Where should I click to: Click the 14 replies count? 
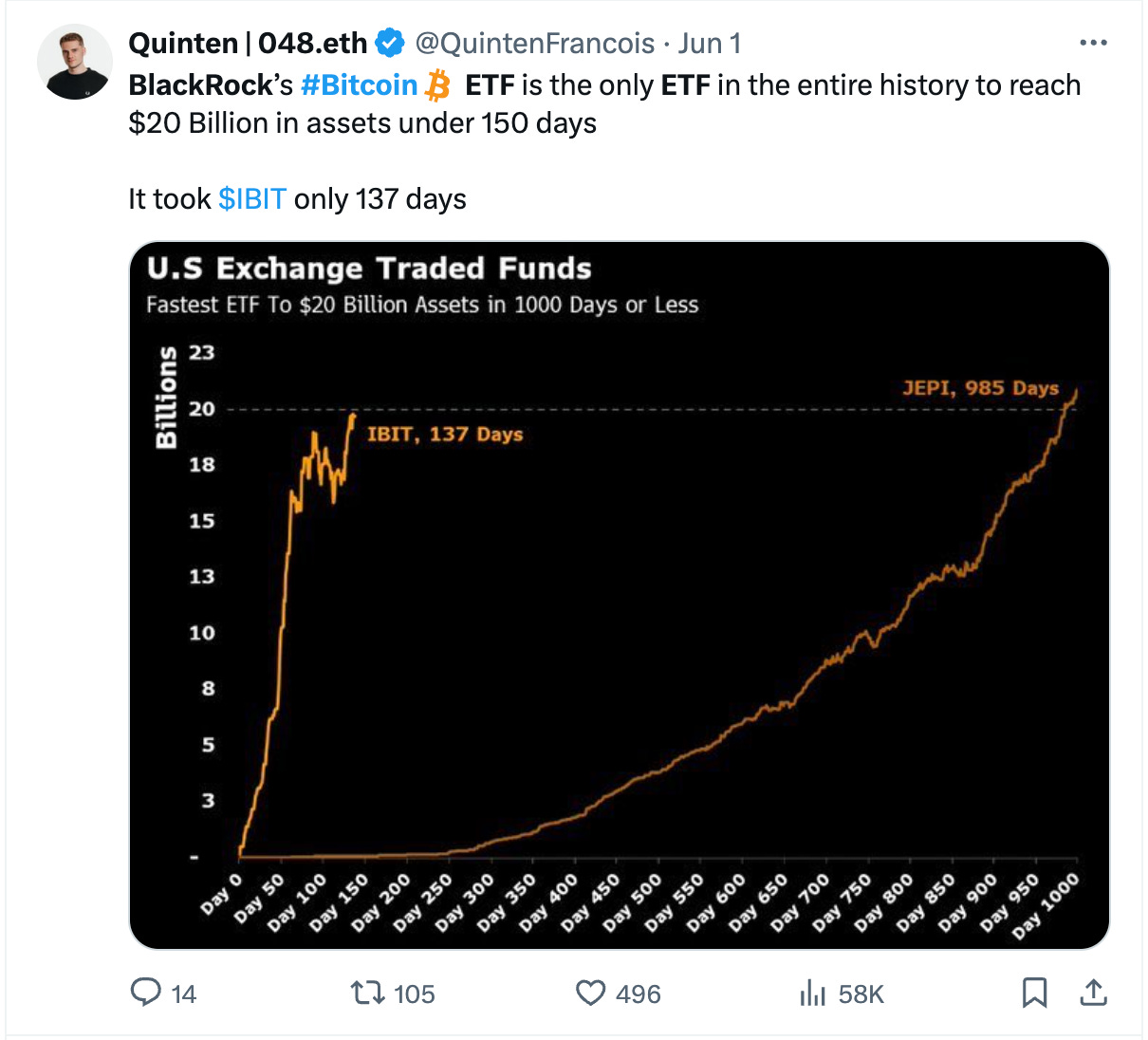tap(183, 994)
